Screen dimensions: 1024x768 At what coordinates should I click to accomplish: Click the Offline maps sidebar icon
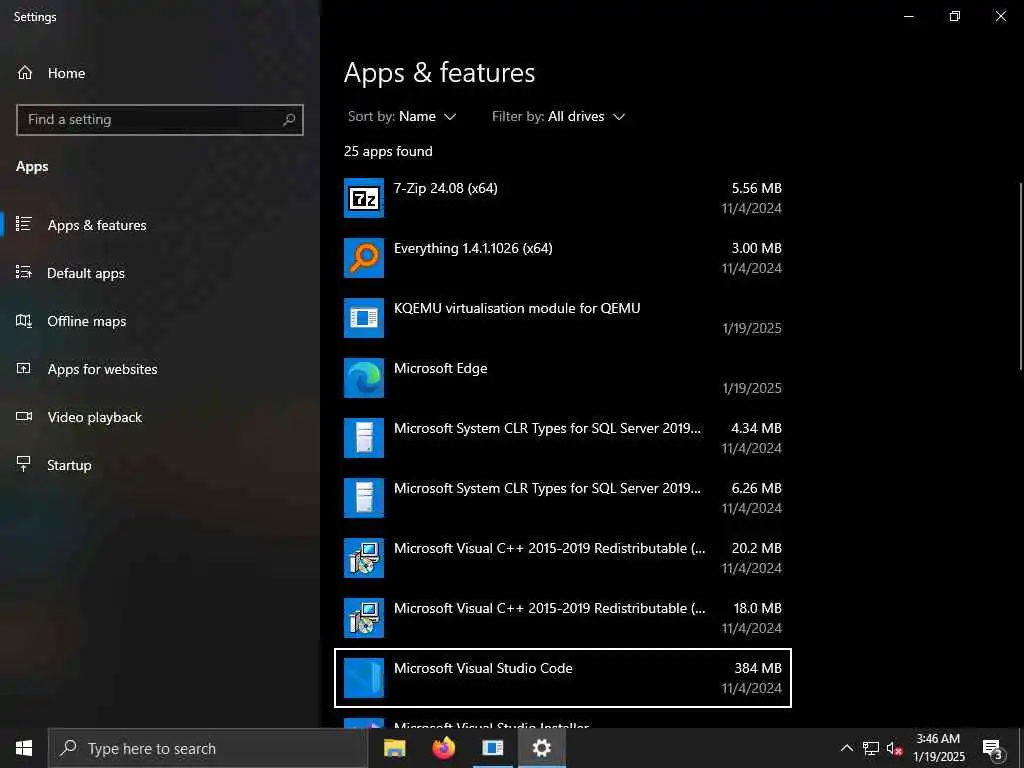[24, 321]
